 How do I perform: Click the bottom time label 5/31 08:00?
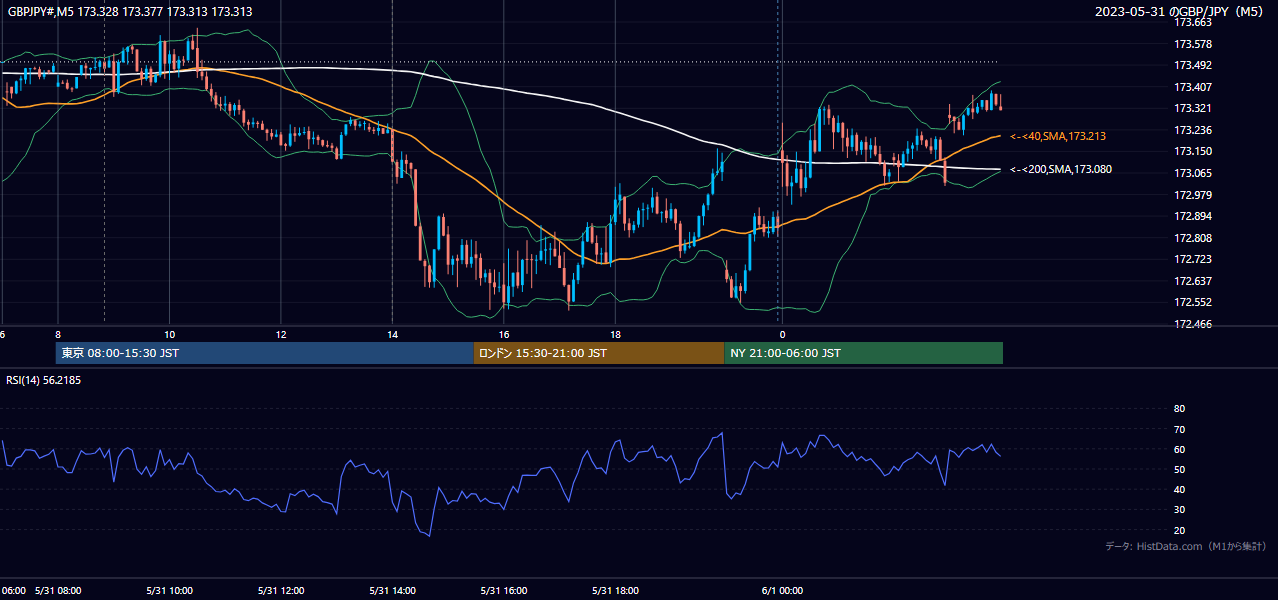[58, 591]
